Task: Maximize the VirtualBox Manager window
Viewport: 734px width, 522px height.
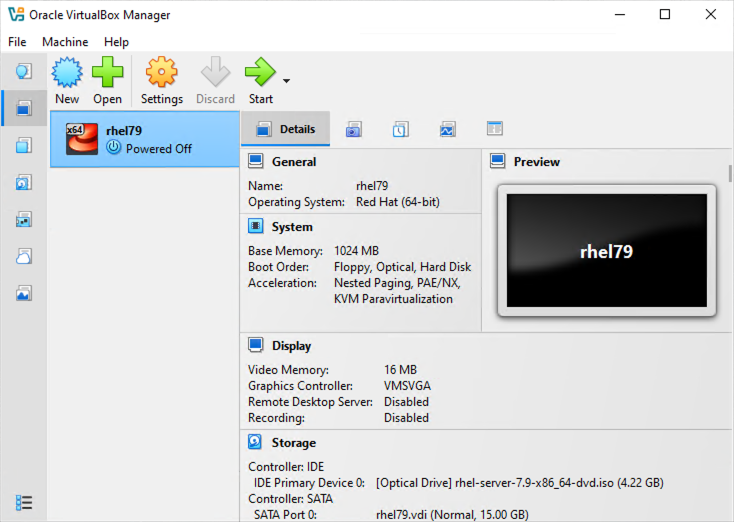Action: [665, 15]
